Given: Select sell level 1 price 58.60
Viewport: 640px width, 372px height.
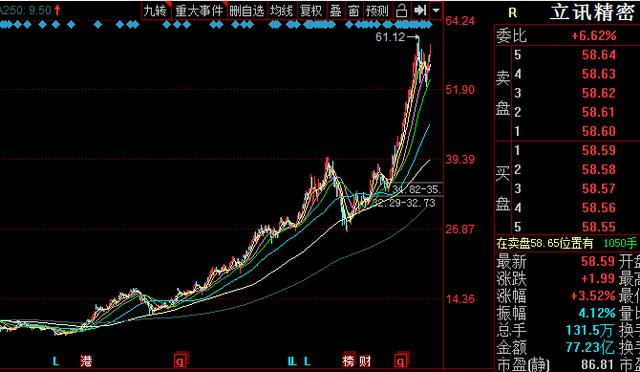Looking at the screenshot, I should tap(599, 131).
